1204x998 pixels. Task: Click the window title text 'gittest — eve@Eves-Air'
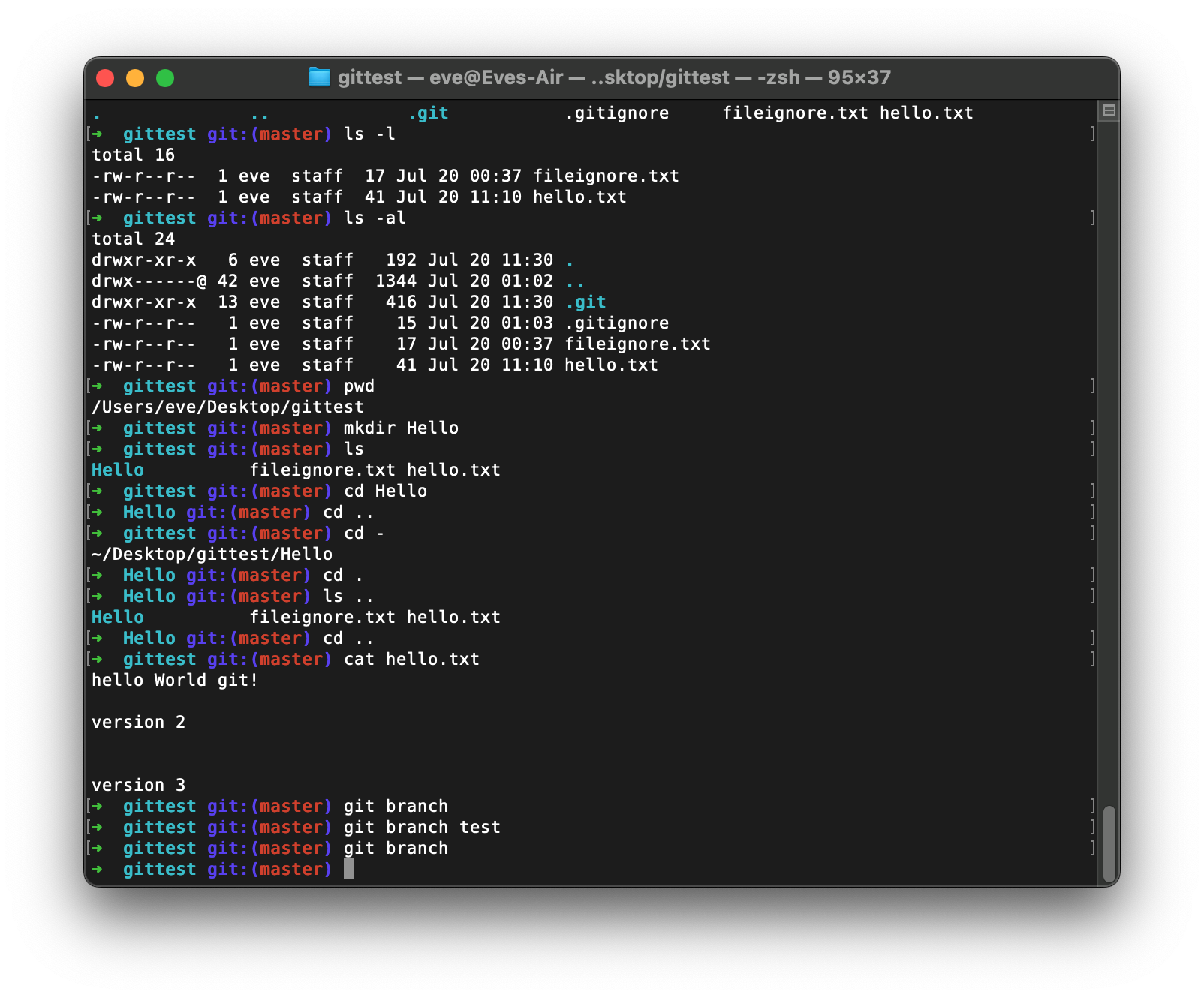450,77
